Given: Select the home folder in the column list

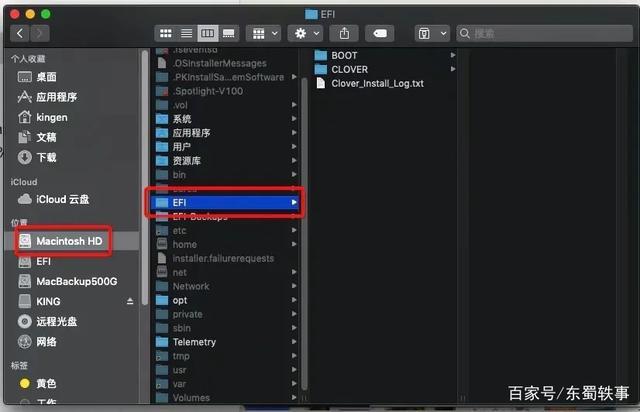Looking at the screenshot, I should 184,244.
